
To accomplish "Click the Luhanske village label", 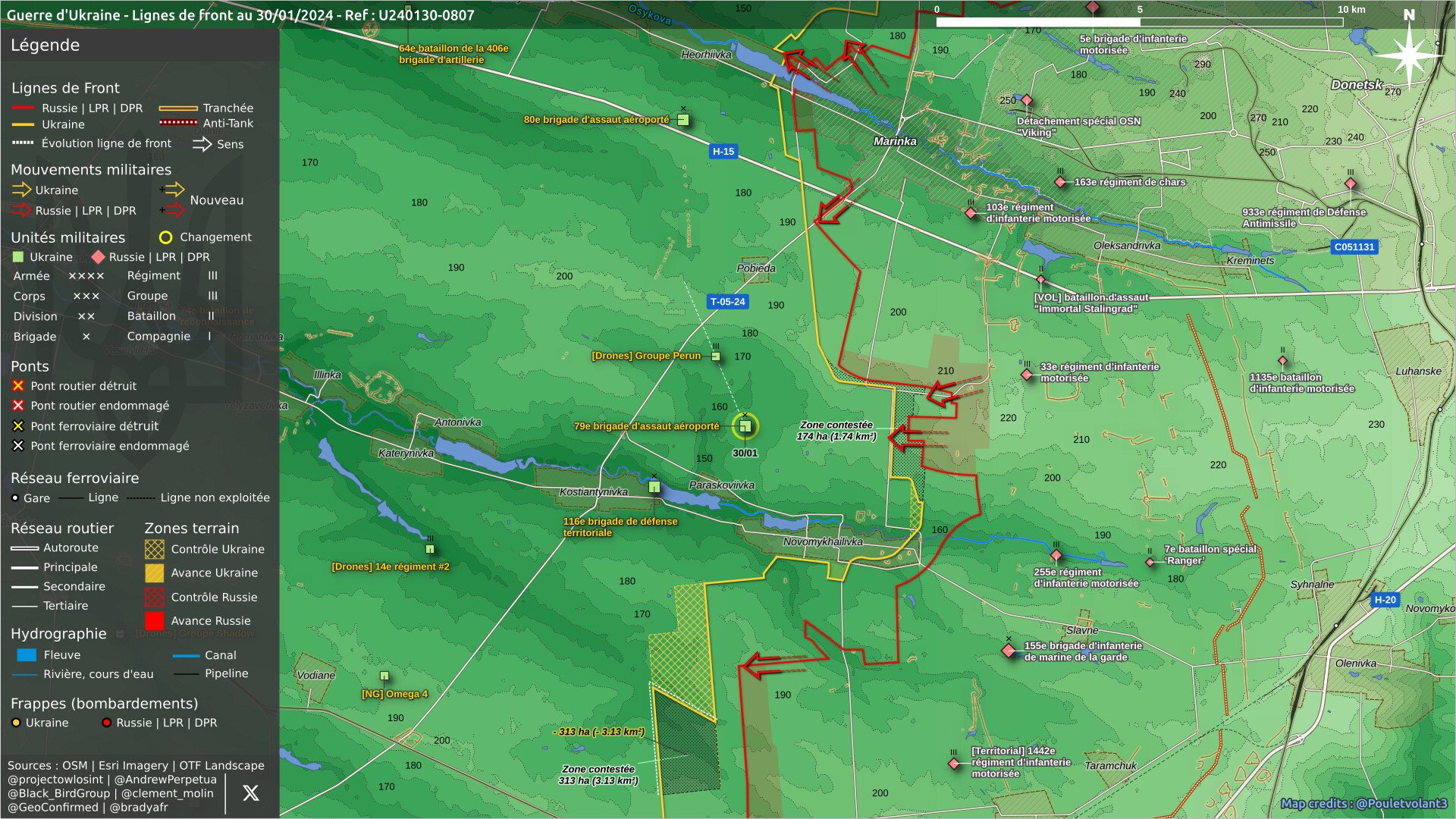I will pos(1418,371).
